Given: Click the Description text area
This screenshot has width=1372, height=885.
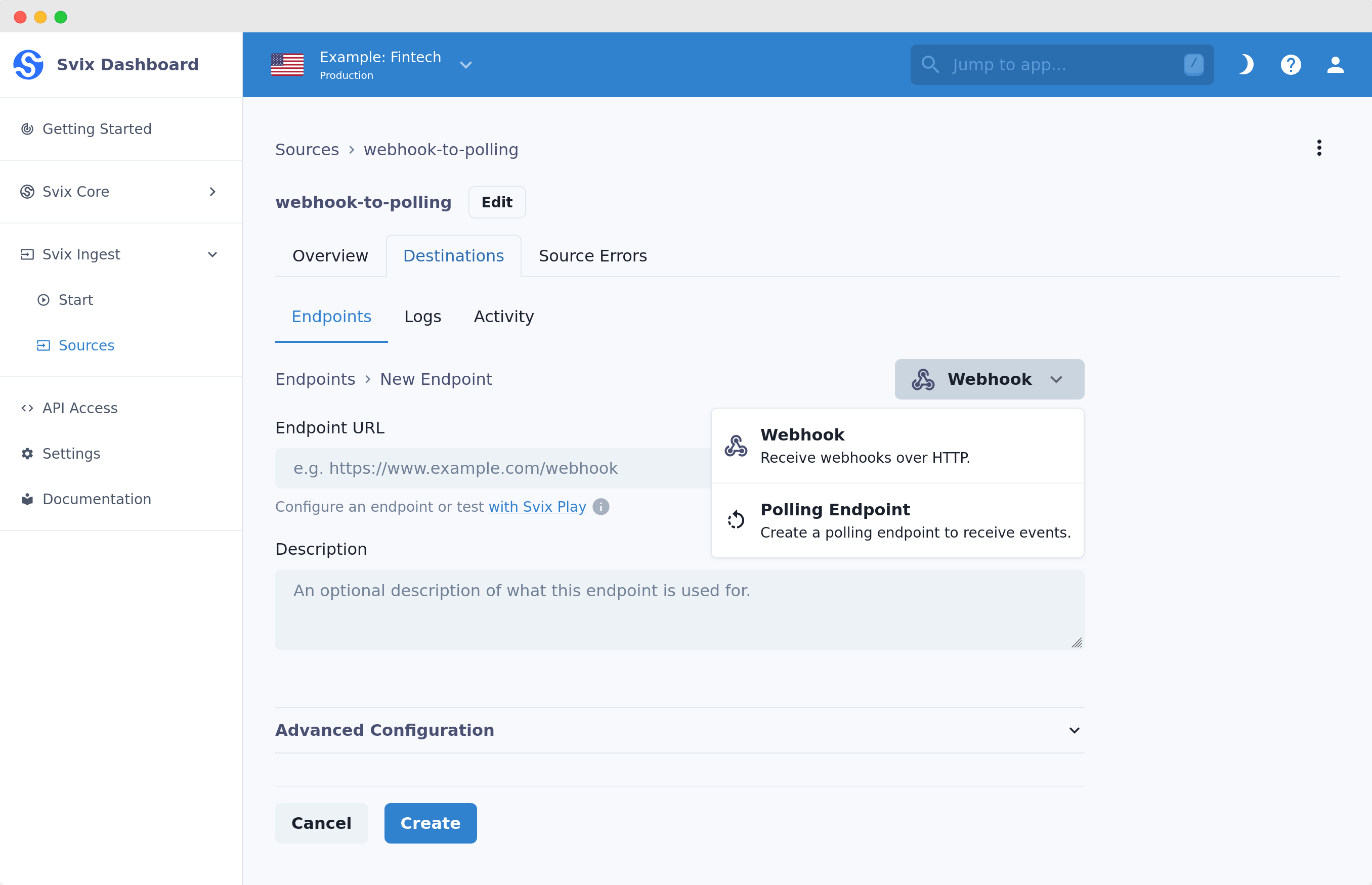Looking at the screenshot, I should click(679, 607).
